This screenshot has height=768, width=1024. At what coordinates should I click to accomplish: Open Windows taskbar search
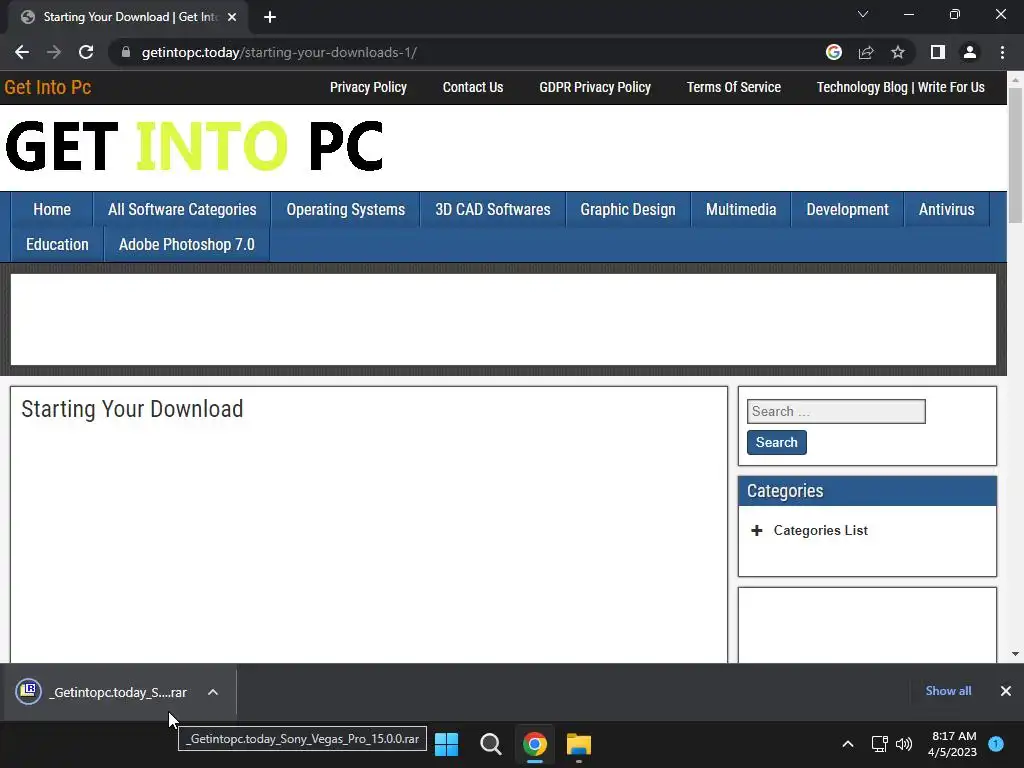(x=490, y=744)
